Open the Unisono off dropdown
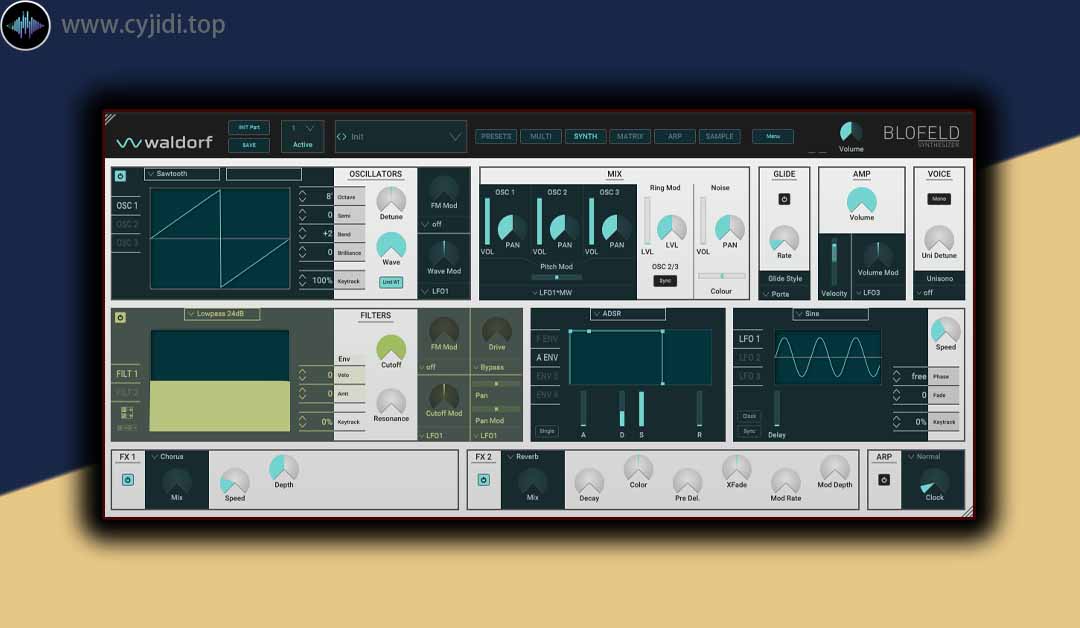The width and height of the screenshot is (1080, 628). (x=925, y=293)
